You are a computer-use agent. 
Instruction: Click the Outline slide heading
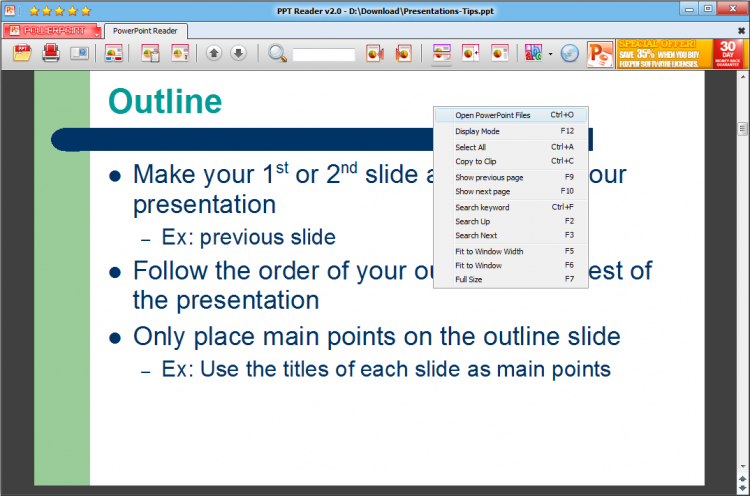[165, 101]
